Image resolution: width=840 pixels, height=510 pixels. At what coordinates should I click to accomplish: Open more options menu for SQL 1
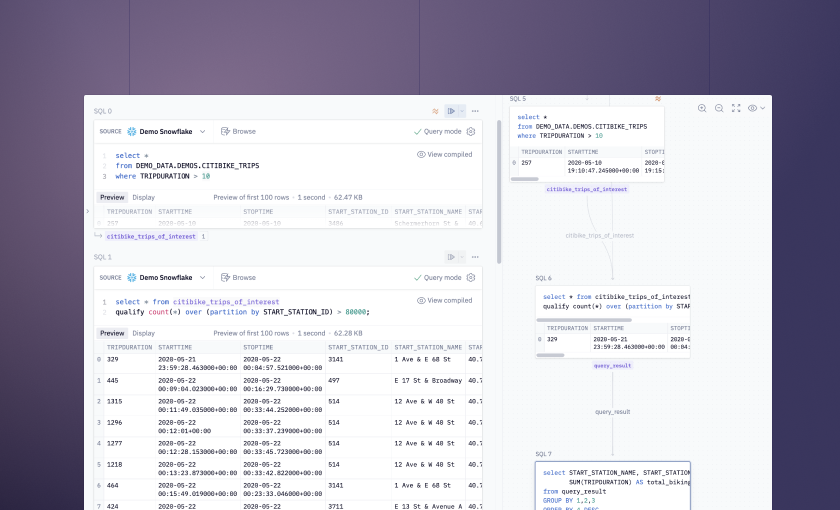(475, 257)
